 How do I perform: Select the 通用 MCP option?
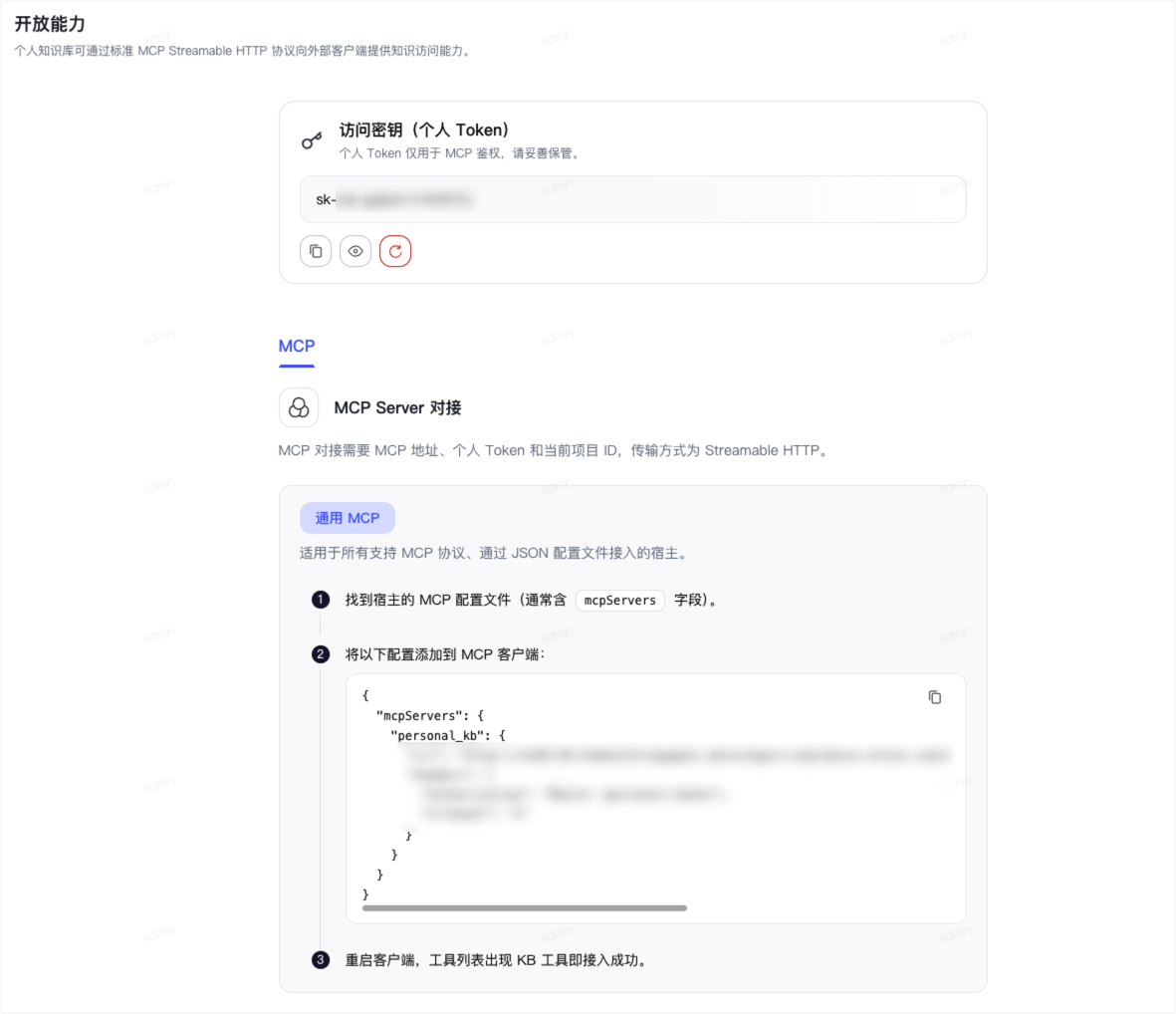click(x=348, y=518)
